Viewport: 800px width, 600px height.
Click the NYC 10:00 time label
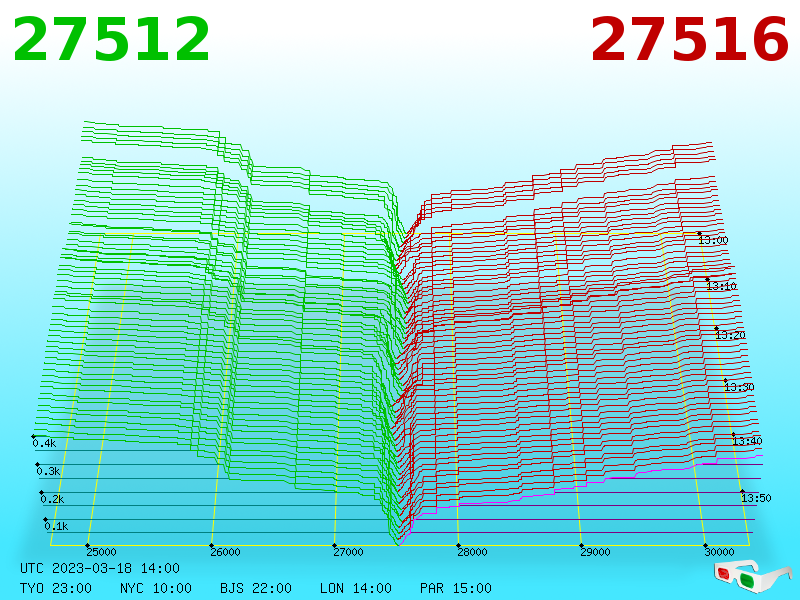tap(156, 588)
